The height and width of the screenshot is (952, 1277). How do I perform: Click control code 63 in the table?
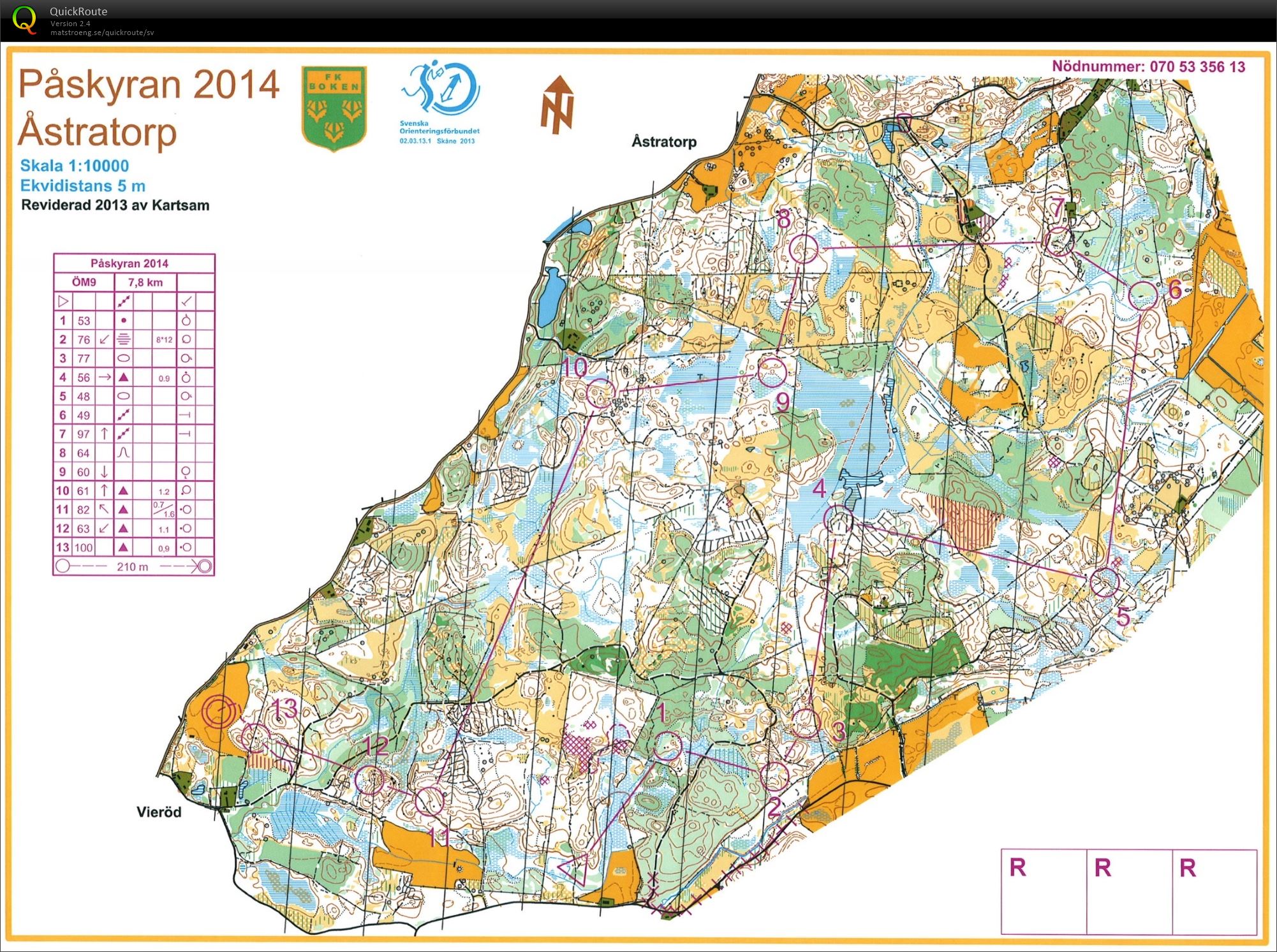pos(84,529)
